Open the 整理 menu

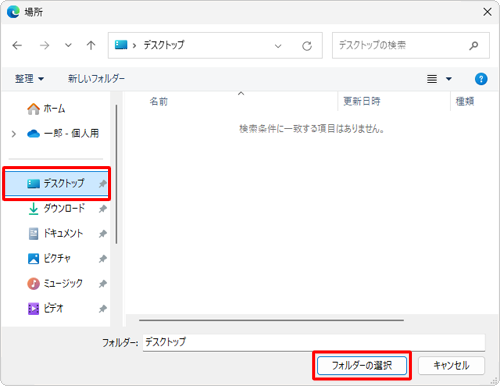(29, 79)
